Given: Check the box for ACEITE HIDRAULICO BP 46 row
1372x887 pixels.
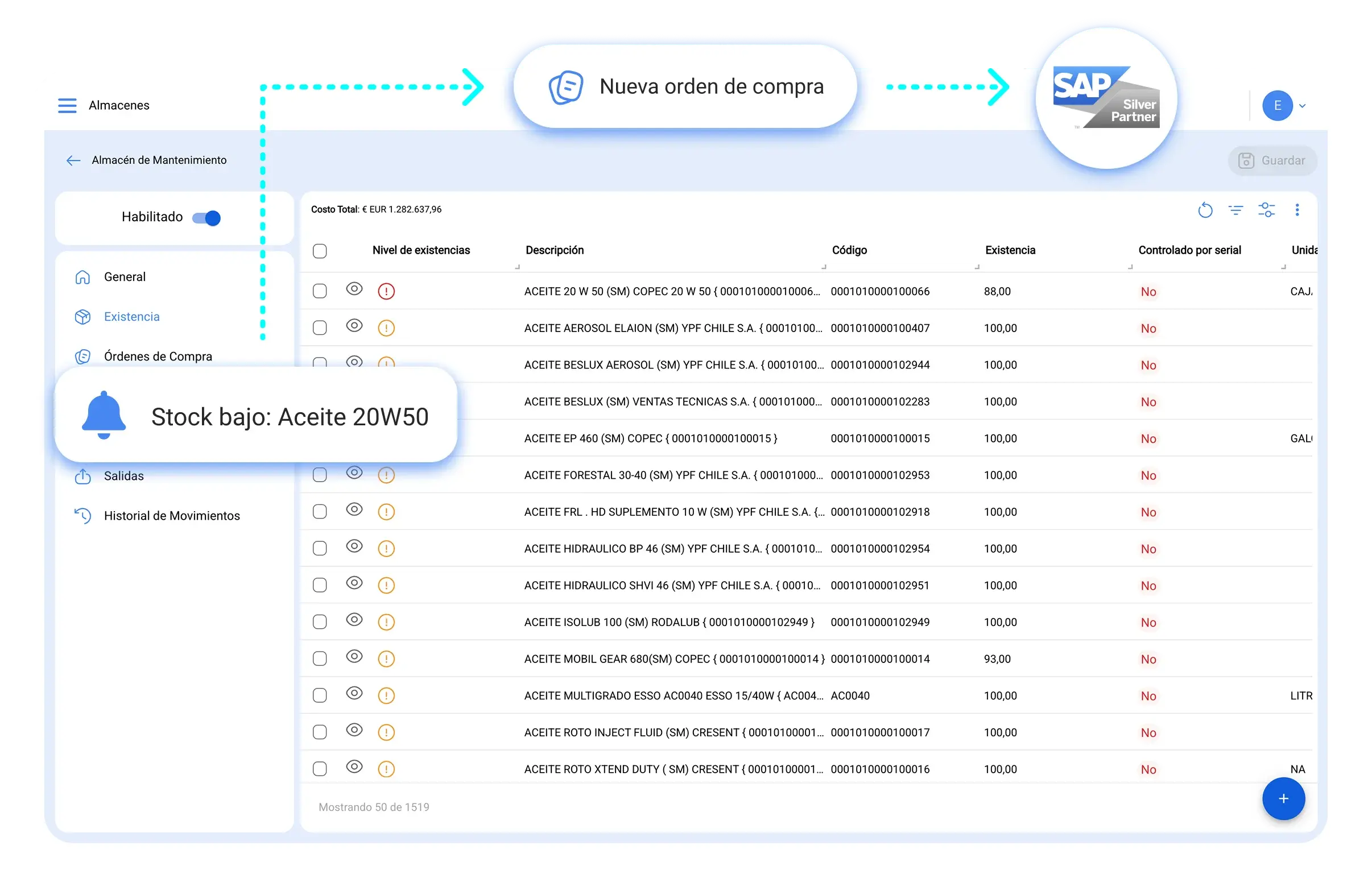Looking at the screenshot, I should [319, 548].
